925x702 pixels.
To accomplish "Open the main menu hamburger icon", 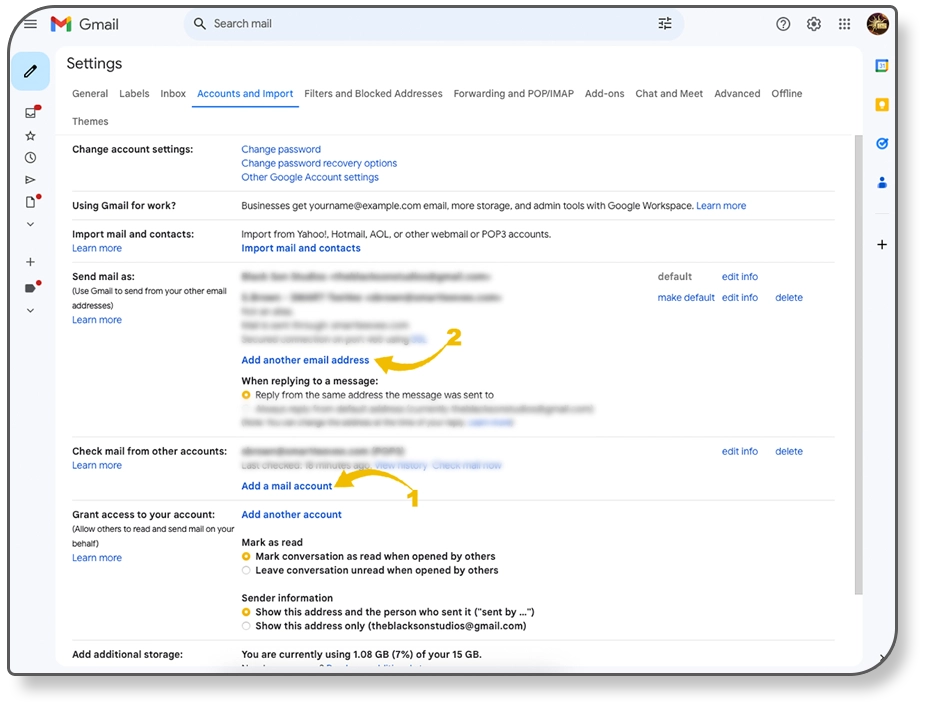I will [30, 24].
